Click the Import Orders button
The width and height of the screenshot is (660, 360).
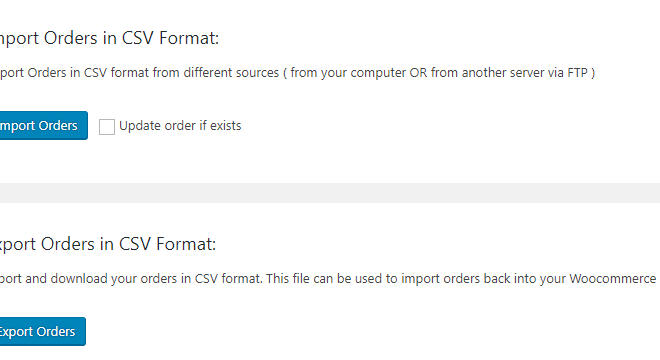[x=43, y=125]
